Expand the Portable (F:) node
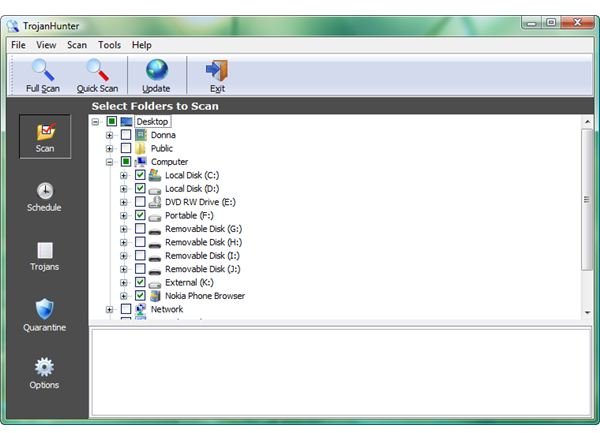 click(x=124, y=216)
